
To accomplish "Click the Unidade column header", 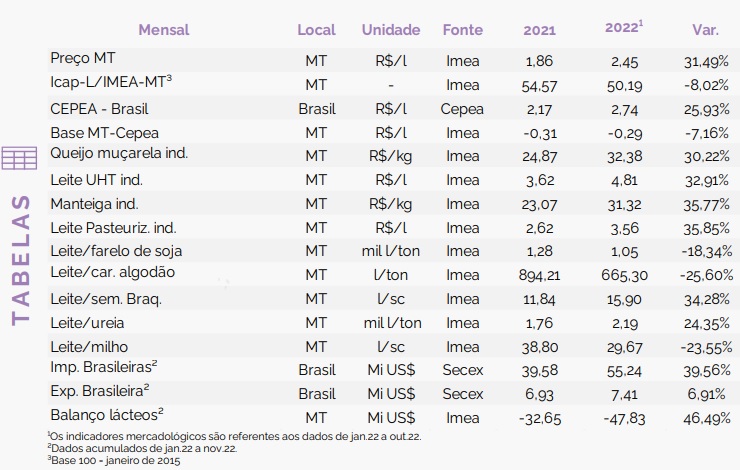I will click(391, 30).
